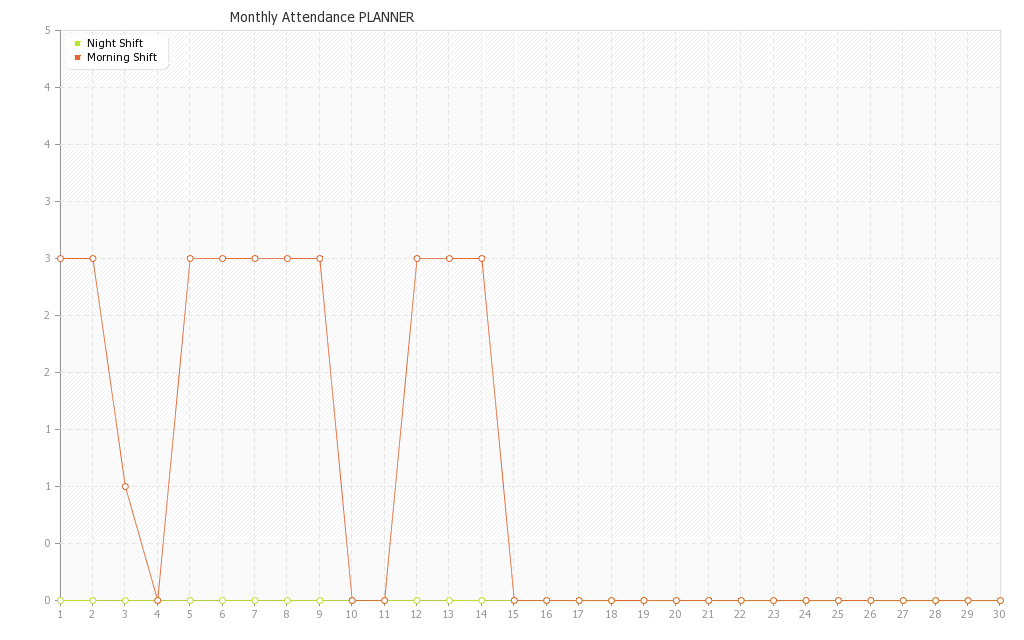Click x-axis label 20

[x=676, y=614]
